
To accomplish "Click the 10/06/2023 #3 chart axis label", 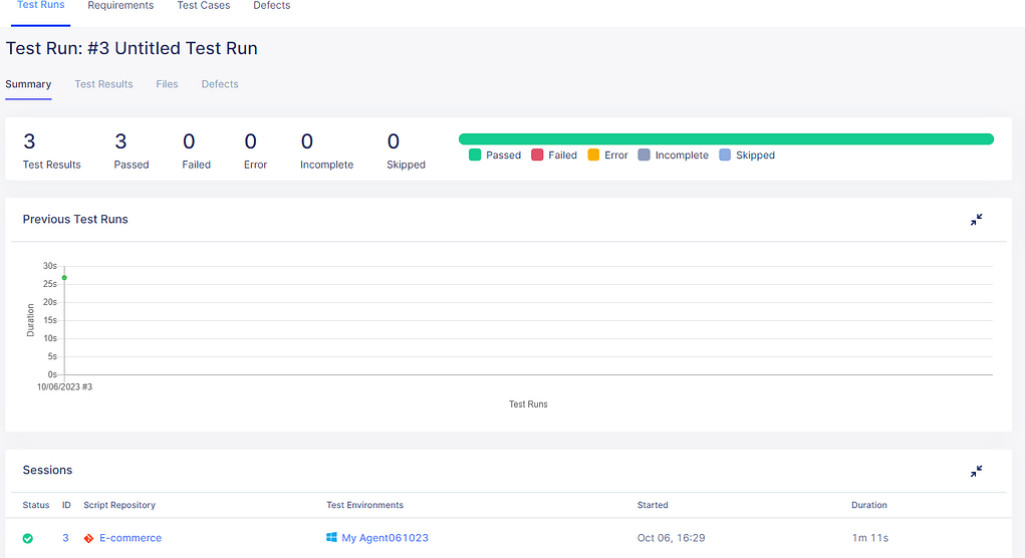I will pyautogui.click(x=65, y=387).
